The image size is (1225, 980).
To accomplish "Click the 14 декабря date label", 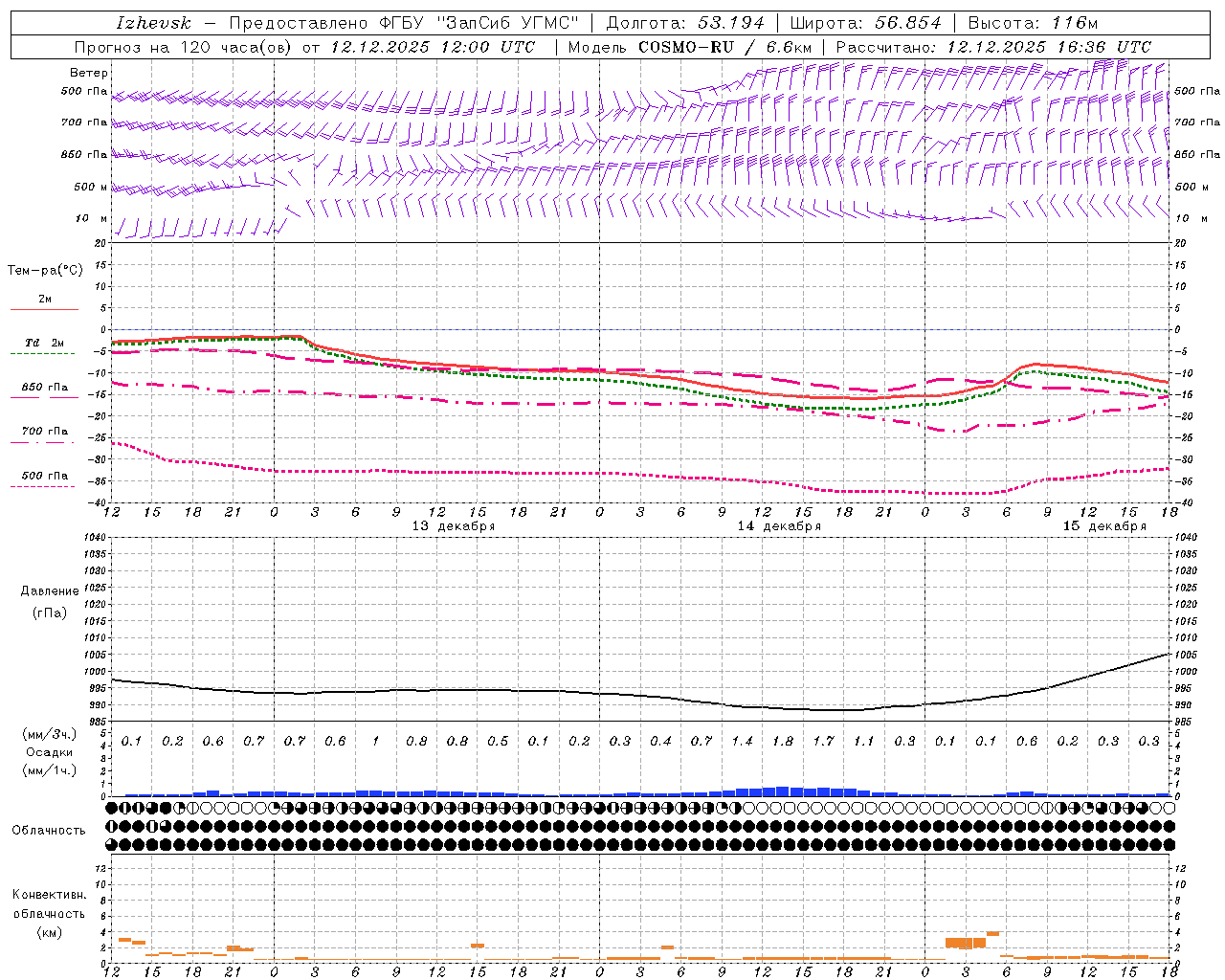I will [x=779, y=526].
